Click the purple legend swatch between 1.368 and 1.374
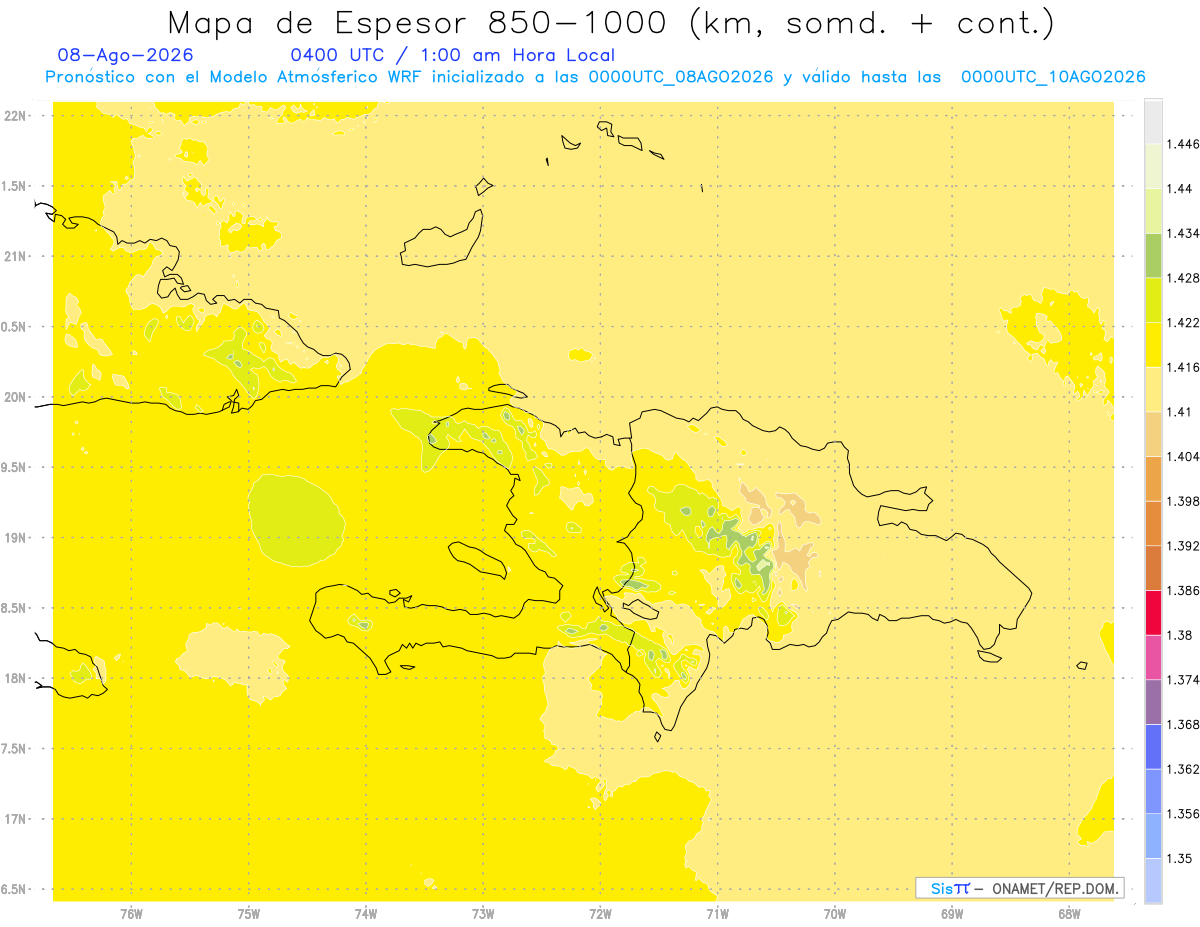The height and width of the screenshot is (927, 1200). (1153, 702)
